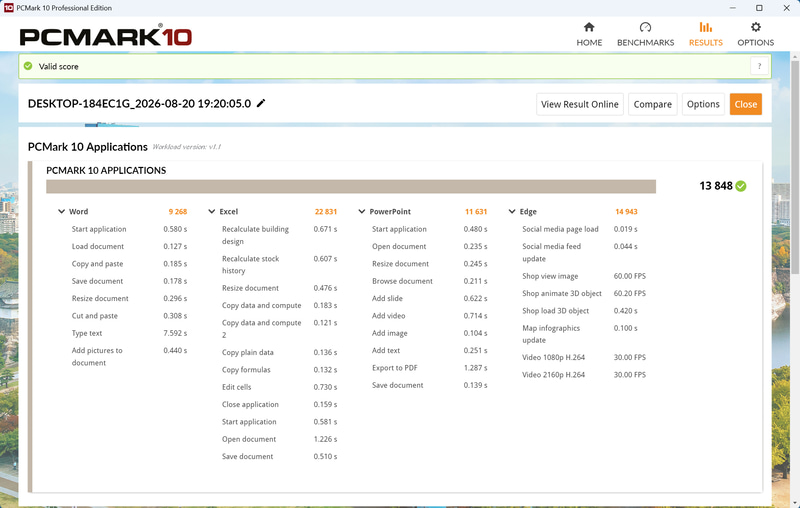The width and height of the screenshot is (800, 508).
Task: Click Word 'Copy and paste' row
Action: [129, 264]
